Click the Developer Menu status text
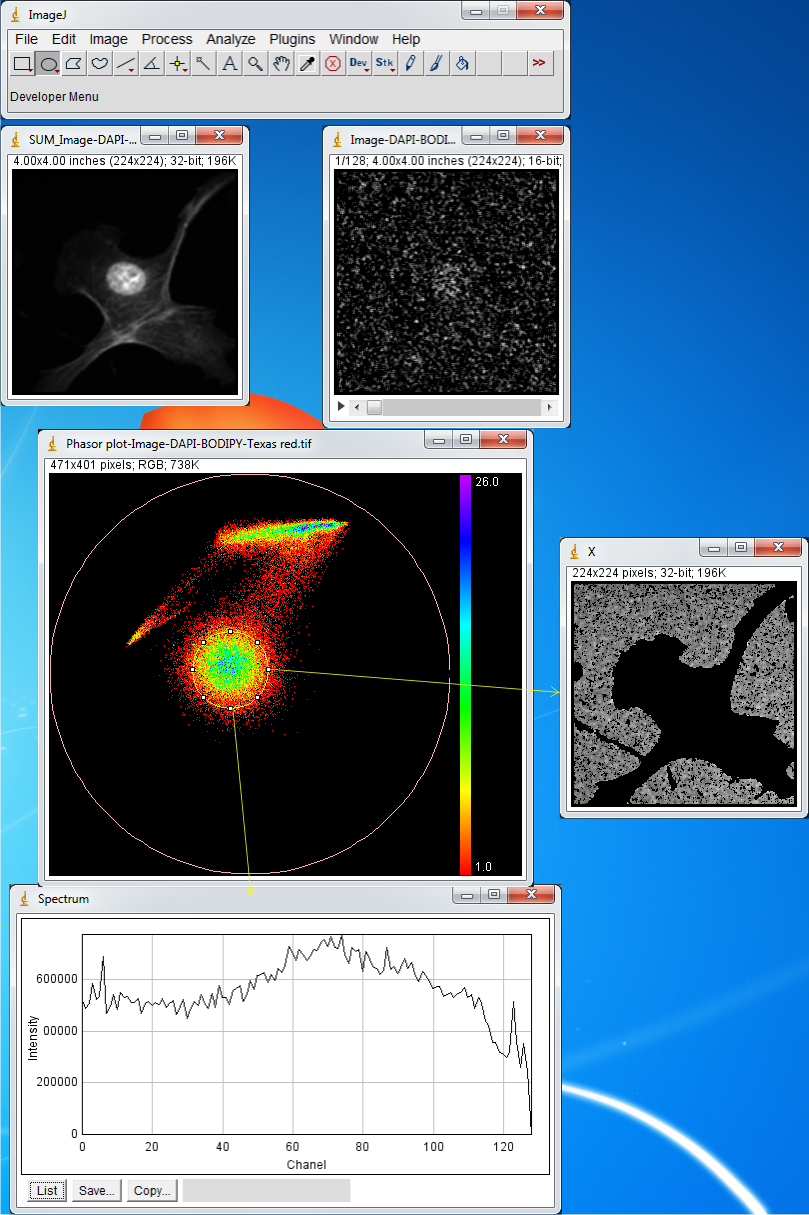The width and height of the screenshot is (809, 1215). pos(54,97)
